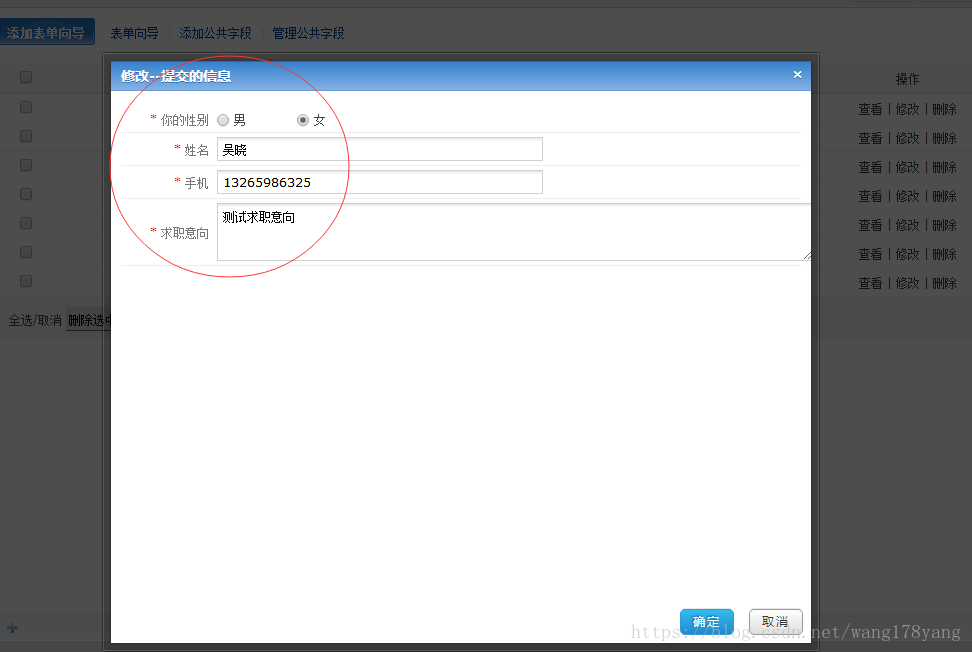Click the 姓名 input containing 吴晓
972x652 pixels.
click(379, 149)
